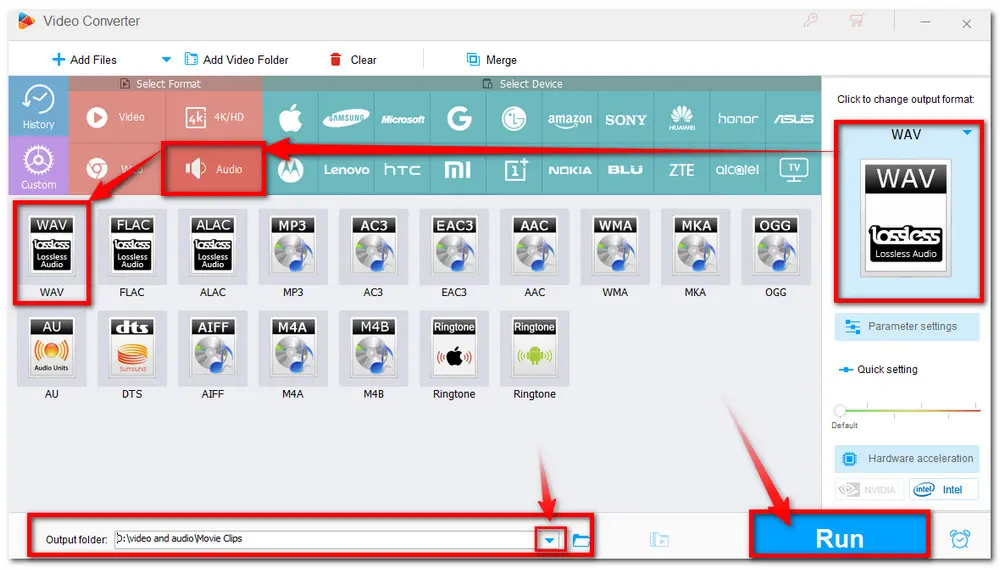Open the Nokia device presets
Screen dimensions: 1000x570
tap(570, 170)
